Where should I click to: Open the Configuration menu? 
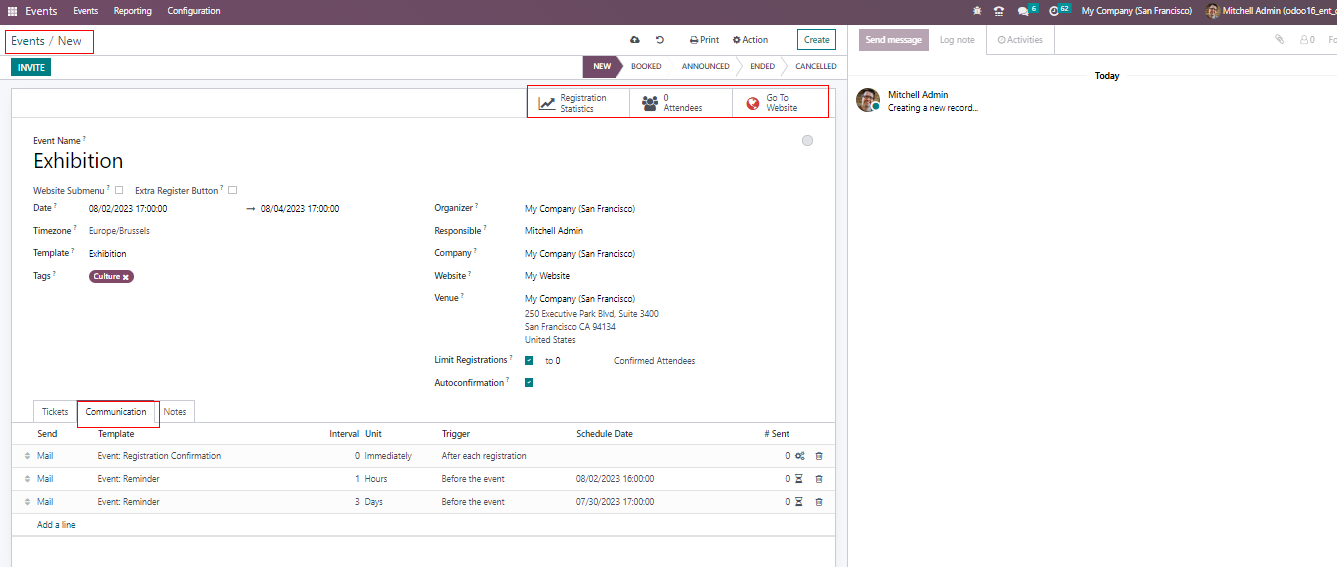click(x=194, y=11)
